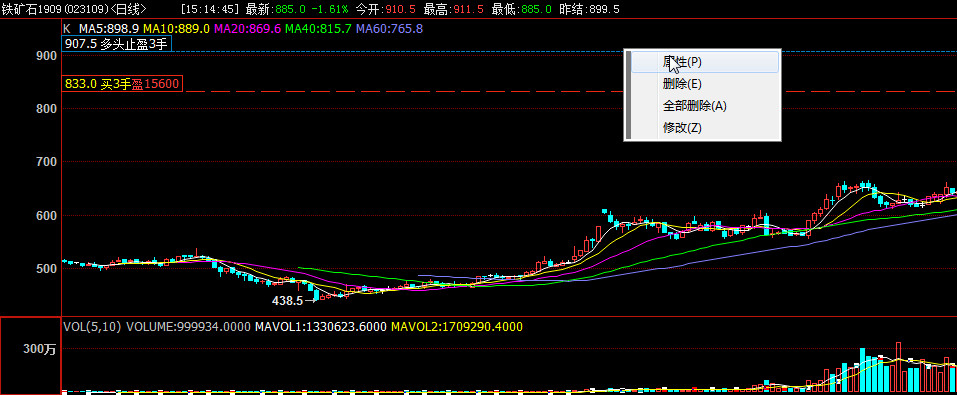Select the MA60:765.8 indicator label
The width and height of the screenshot is (957, 395).
tap(389, 29)
